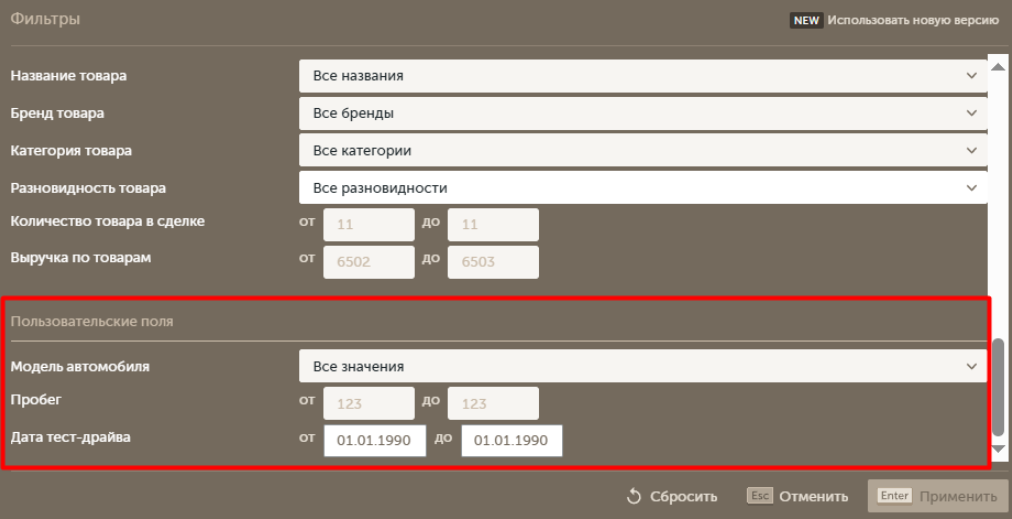Open the Категория товара list
The height and width of the screenshot is (519, 1012).
coord(642,151)
